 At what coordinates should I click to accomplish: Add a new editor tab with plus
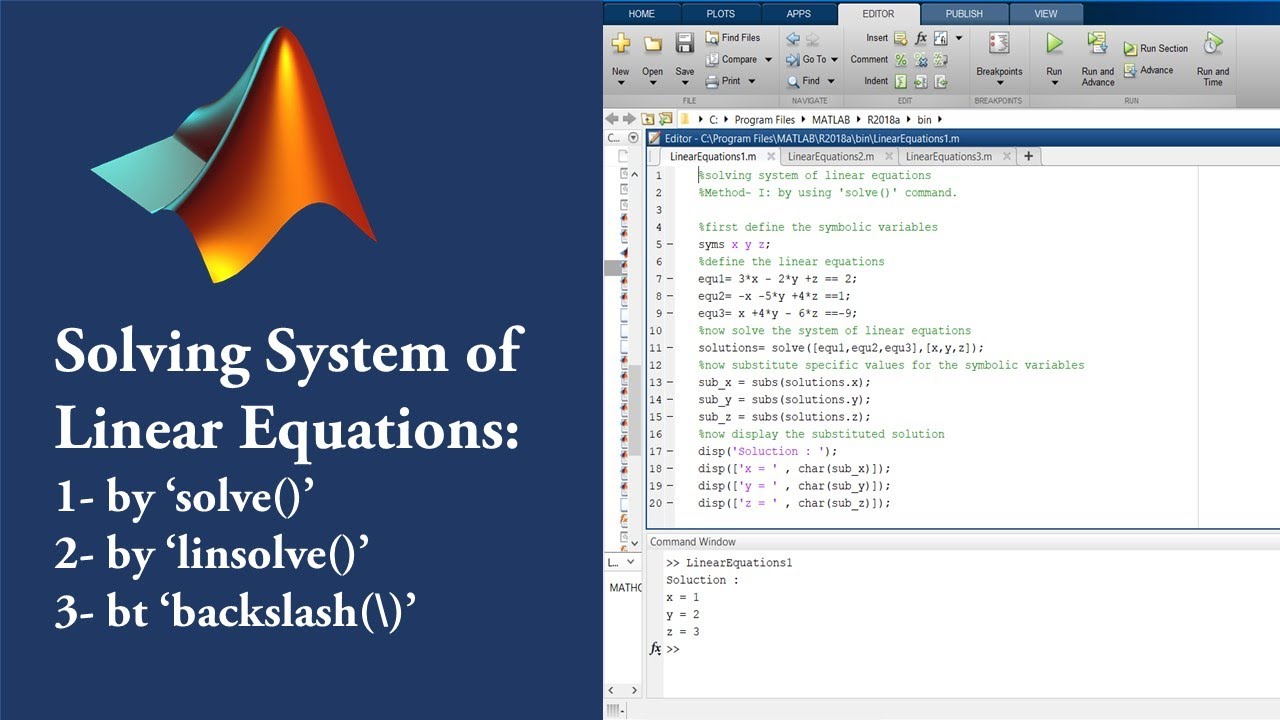point(1028,156)
